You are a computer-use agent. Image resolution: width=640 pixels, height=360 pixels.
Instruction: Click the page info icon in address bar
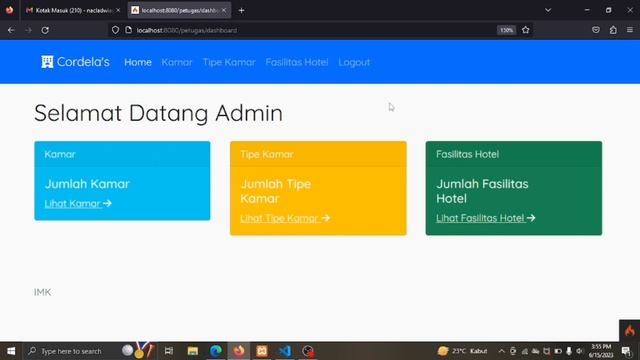point(128,30)
